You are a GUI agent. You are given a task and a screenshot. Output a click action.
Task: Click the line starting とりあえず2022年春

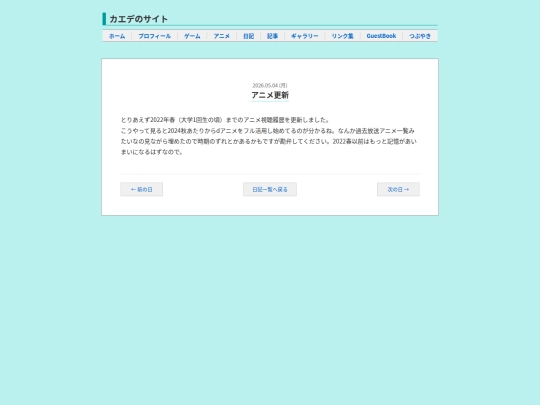(x=226, y=120)
